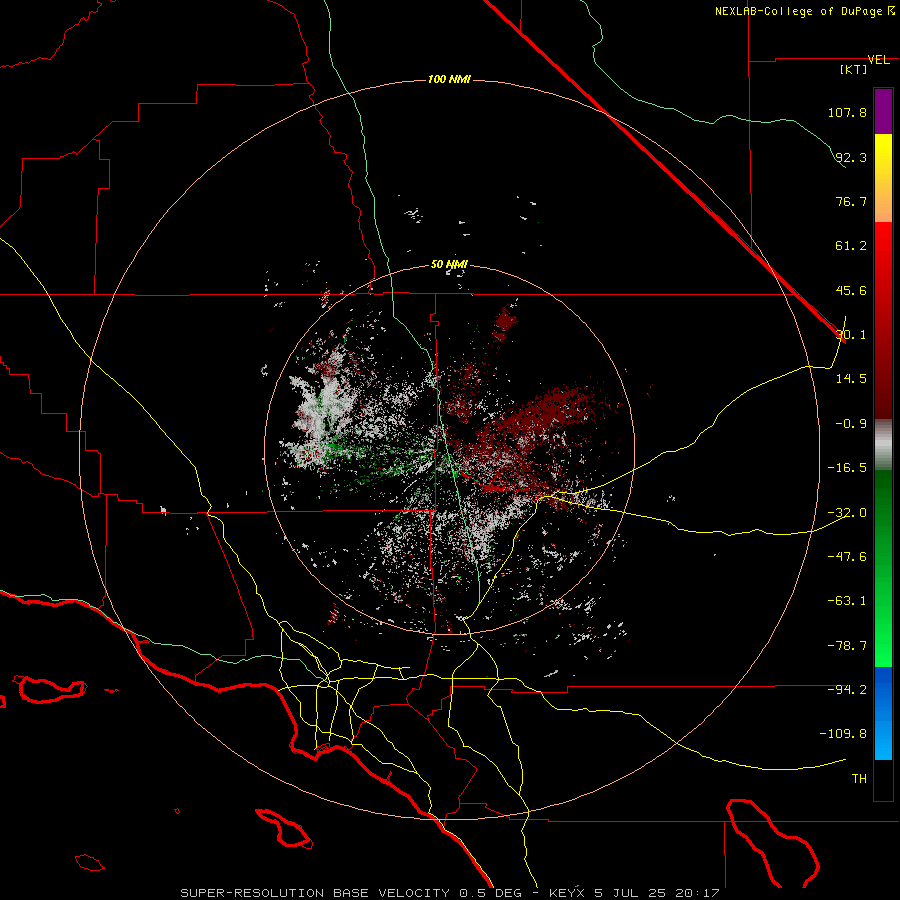The height and width of the screenshot is (900, 900).
Task: Select the -63.1 velocity scale value
Action: point(847,601)
